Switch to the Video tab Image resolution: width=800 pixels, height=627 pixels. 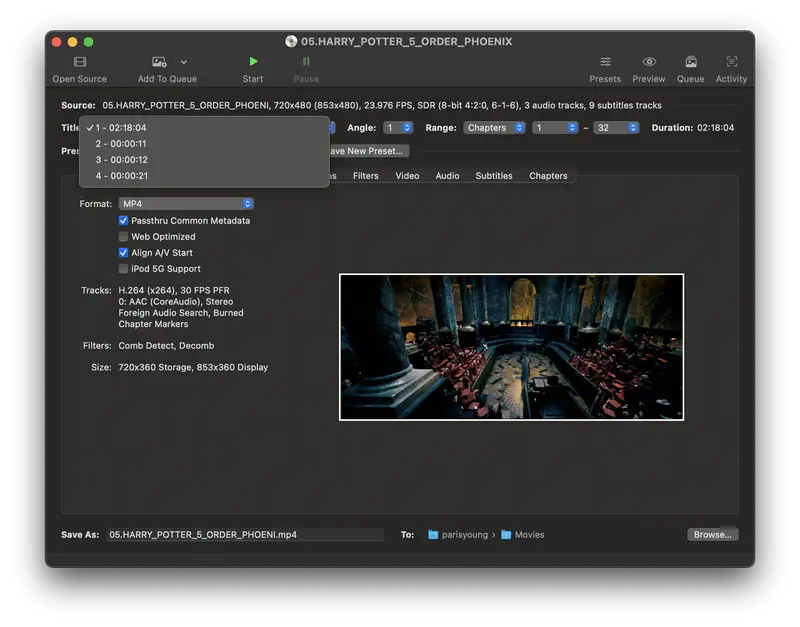pyautogui.click(x=407, y=174)
